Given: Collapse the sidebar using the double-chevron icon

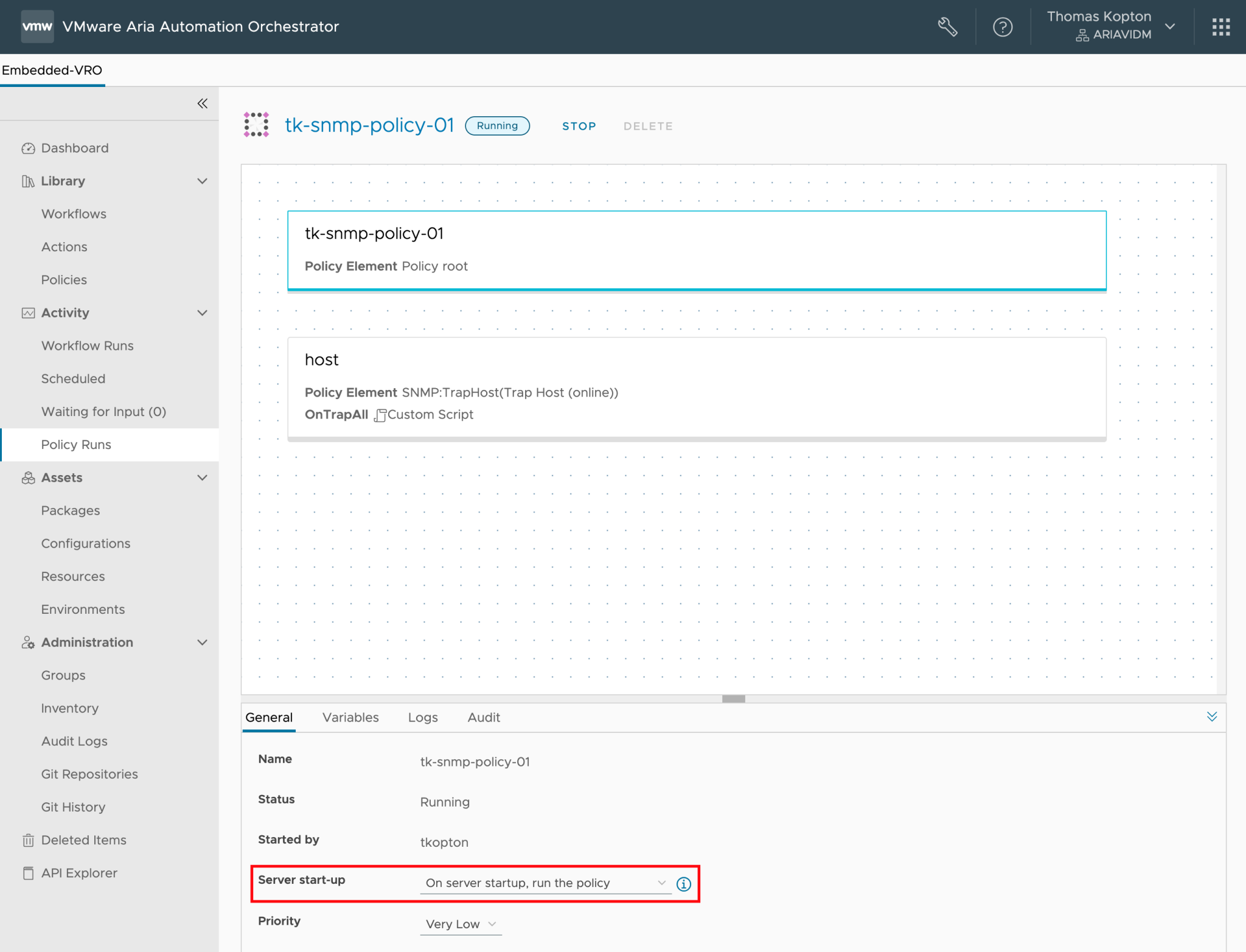Looking at the screenshot, I should [x=203, y=103].
